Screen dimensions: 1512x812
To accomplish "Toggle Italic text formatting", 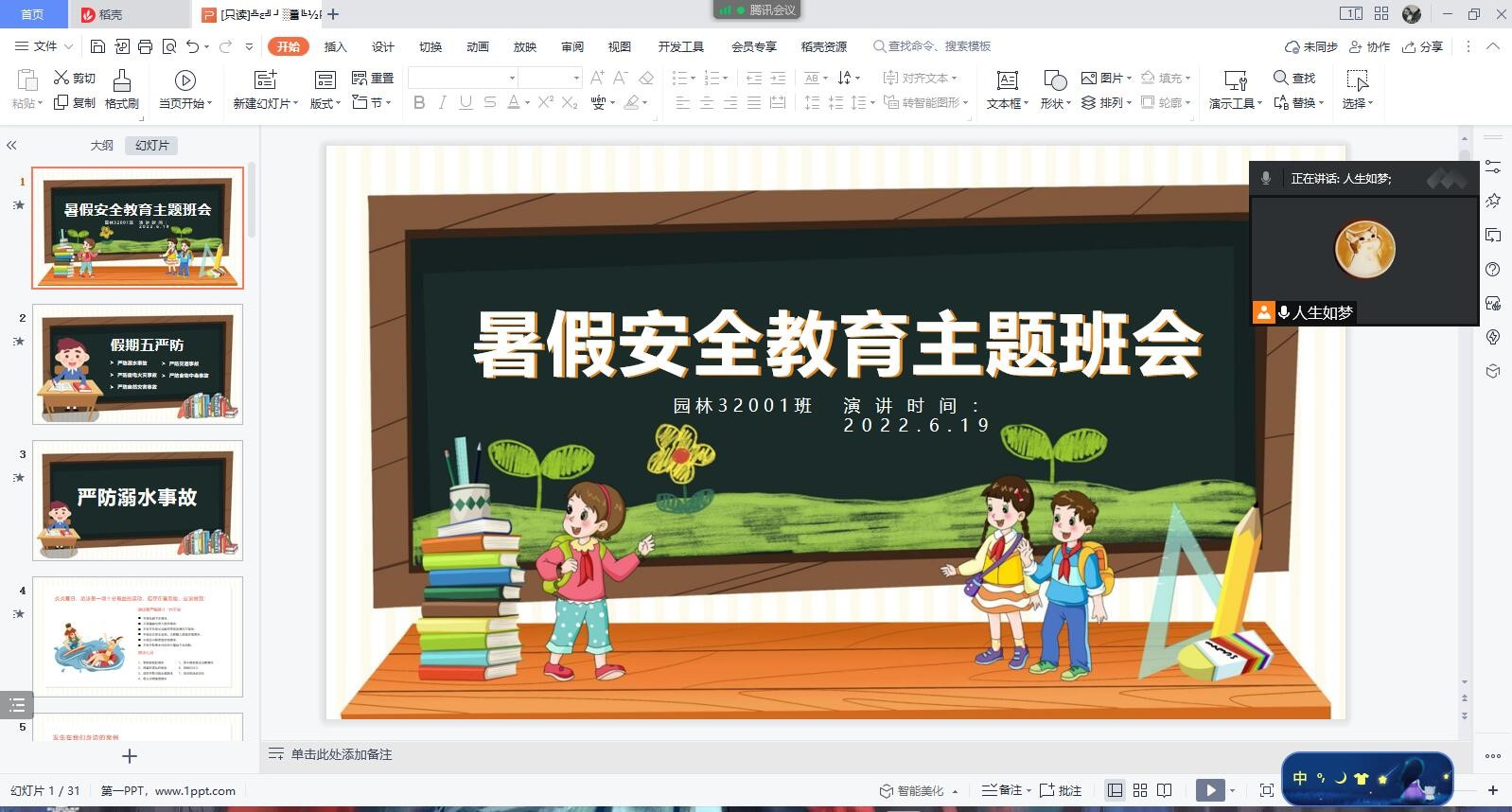I will pos(442,102).
